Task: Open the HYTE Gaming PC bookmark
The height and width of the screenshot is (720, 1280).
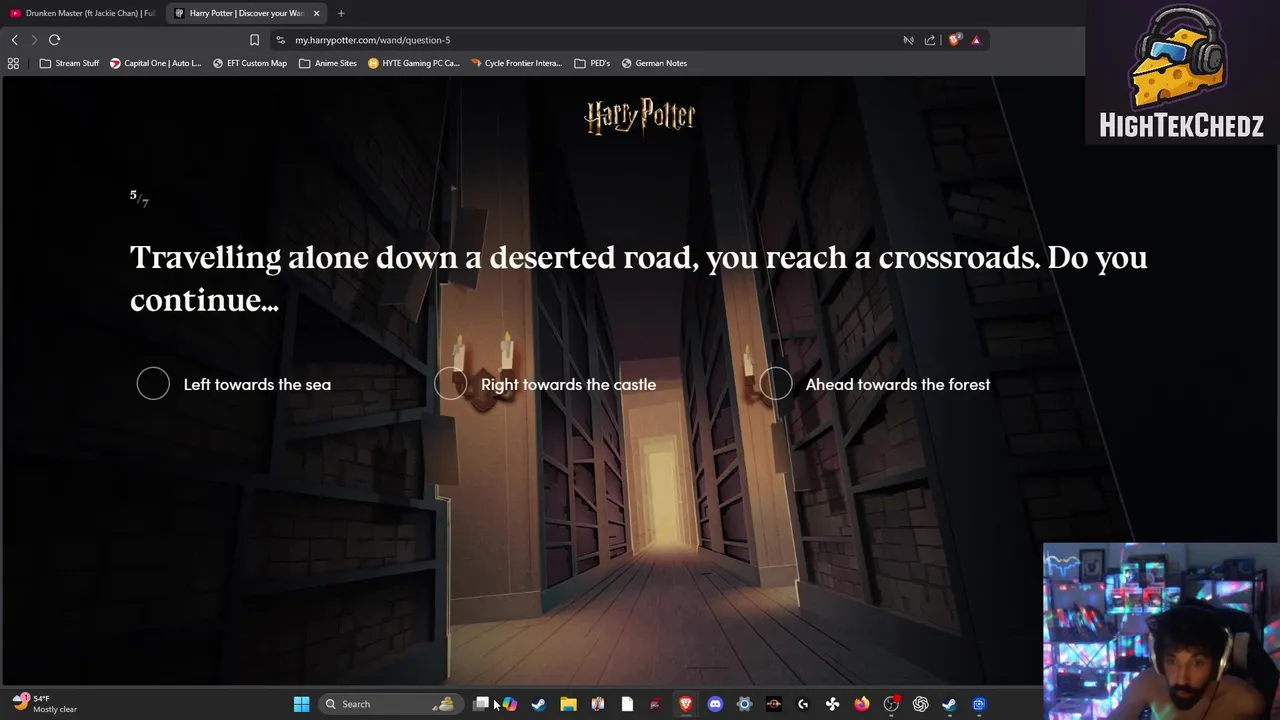Action: 414,63
